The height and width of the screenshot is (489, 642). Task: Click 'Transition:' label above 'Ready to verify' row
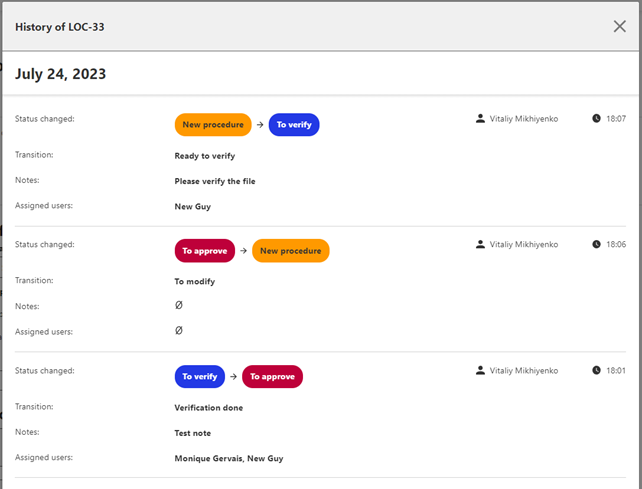tap(34, 155)
